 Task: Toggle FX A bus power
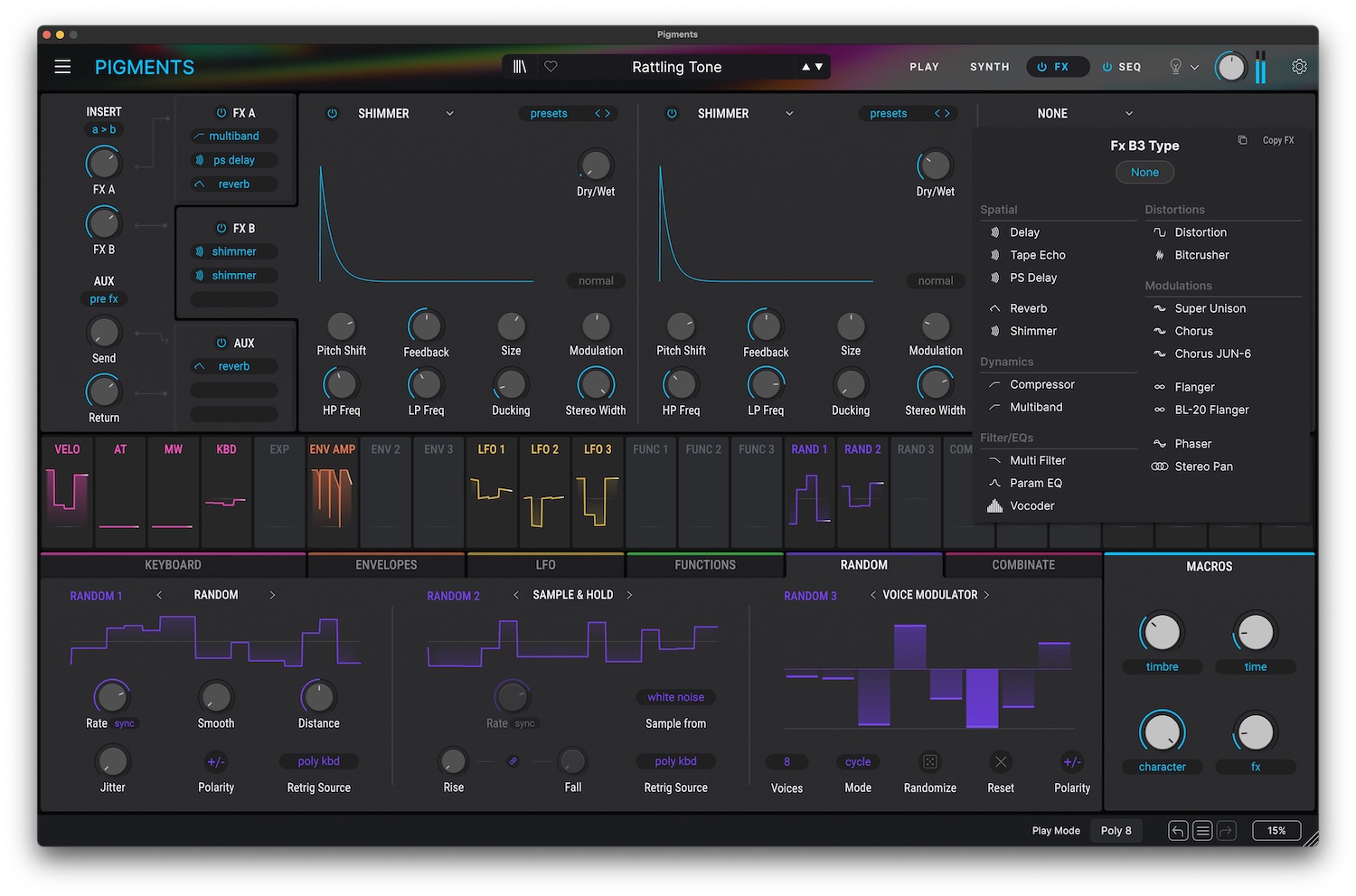[x=221, y=113]
